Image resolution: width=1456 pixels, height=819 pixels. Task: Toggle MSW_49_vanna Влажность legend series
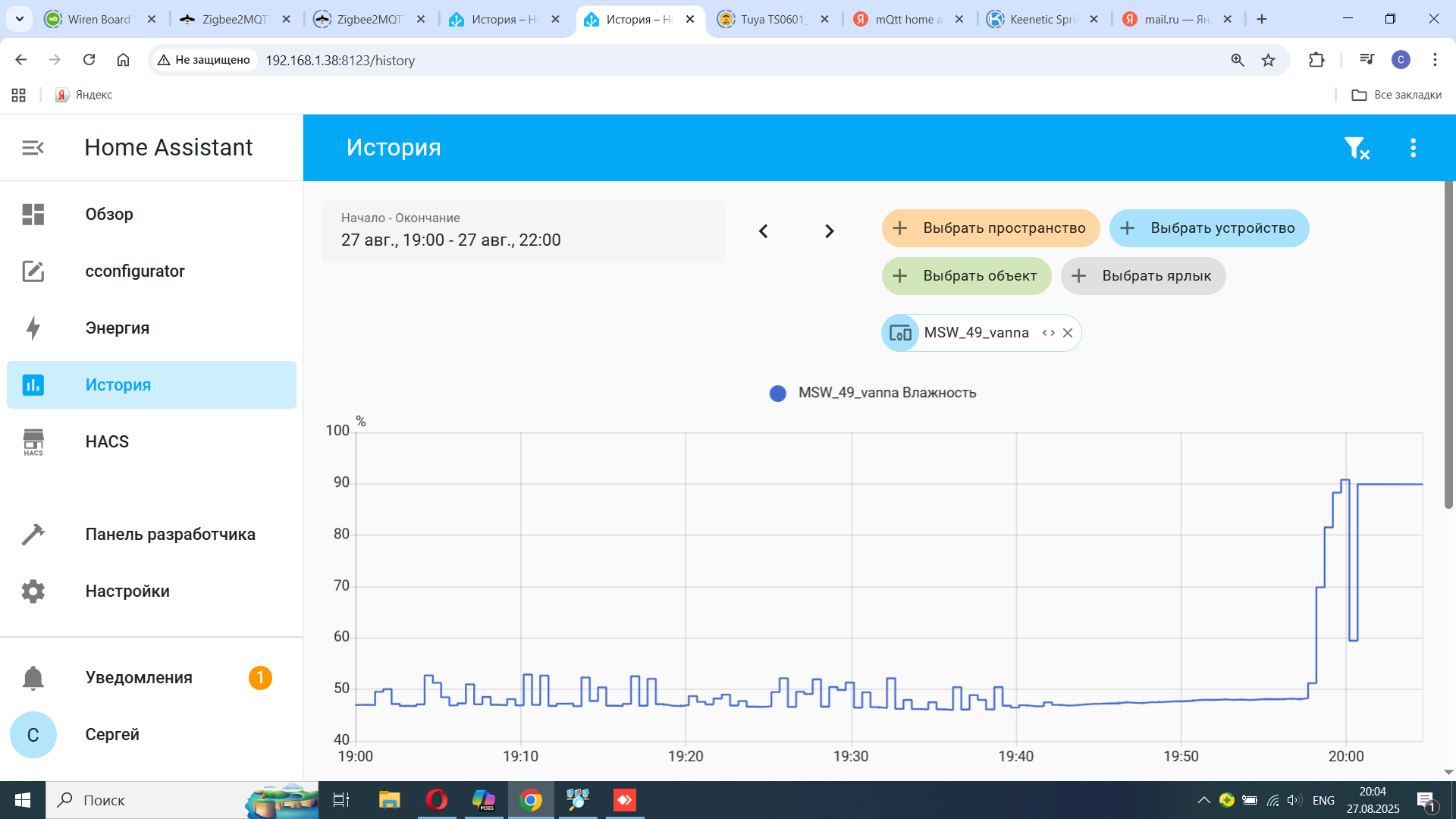coord(874,393)
